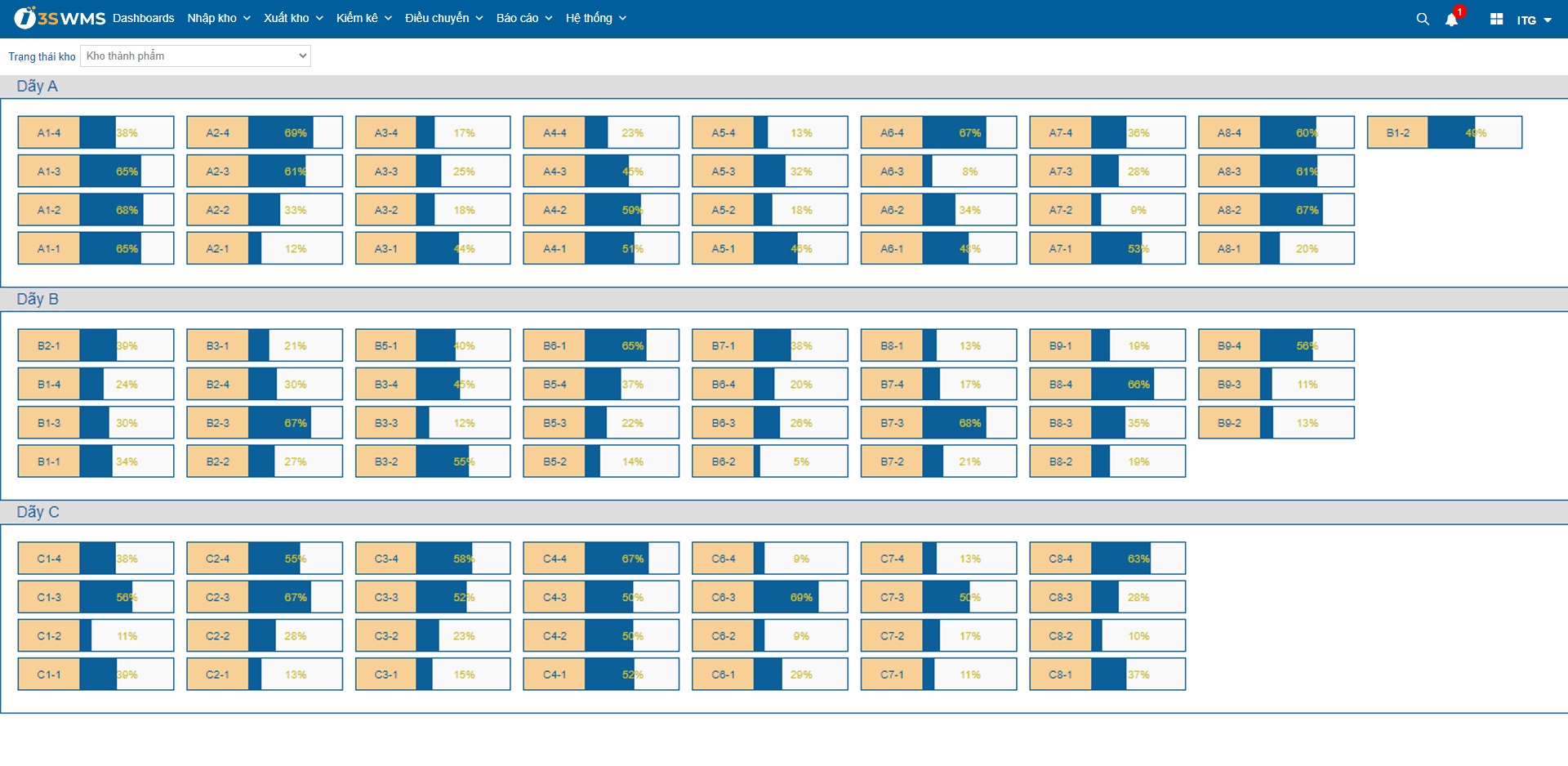Open the Điều chuyển menu

(443, 18)
